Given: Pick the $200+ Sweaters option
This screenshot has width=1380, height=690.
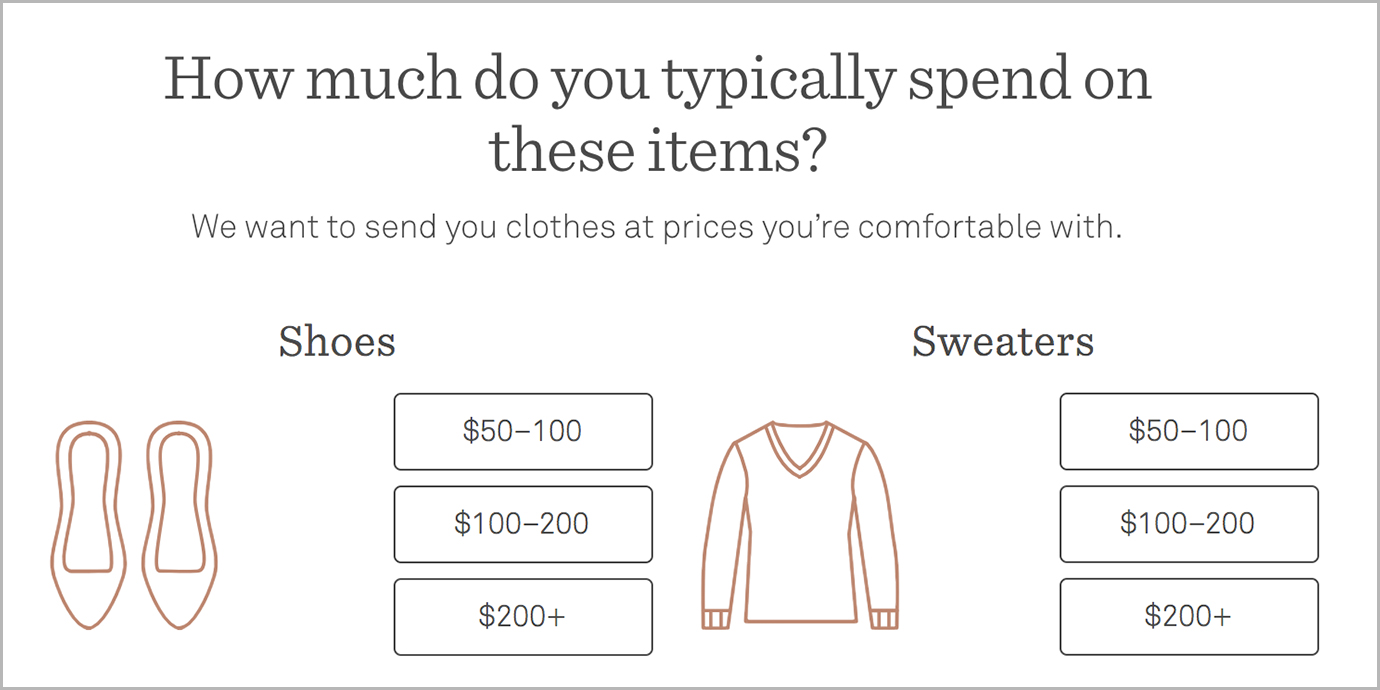Looking at the screenshot, I should pyautogui.click(x=1189, y=617).
